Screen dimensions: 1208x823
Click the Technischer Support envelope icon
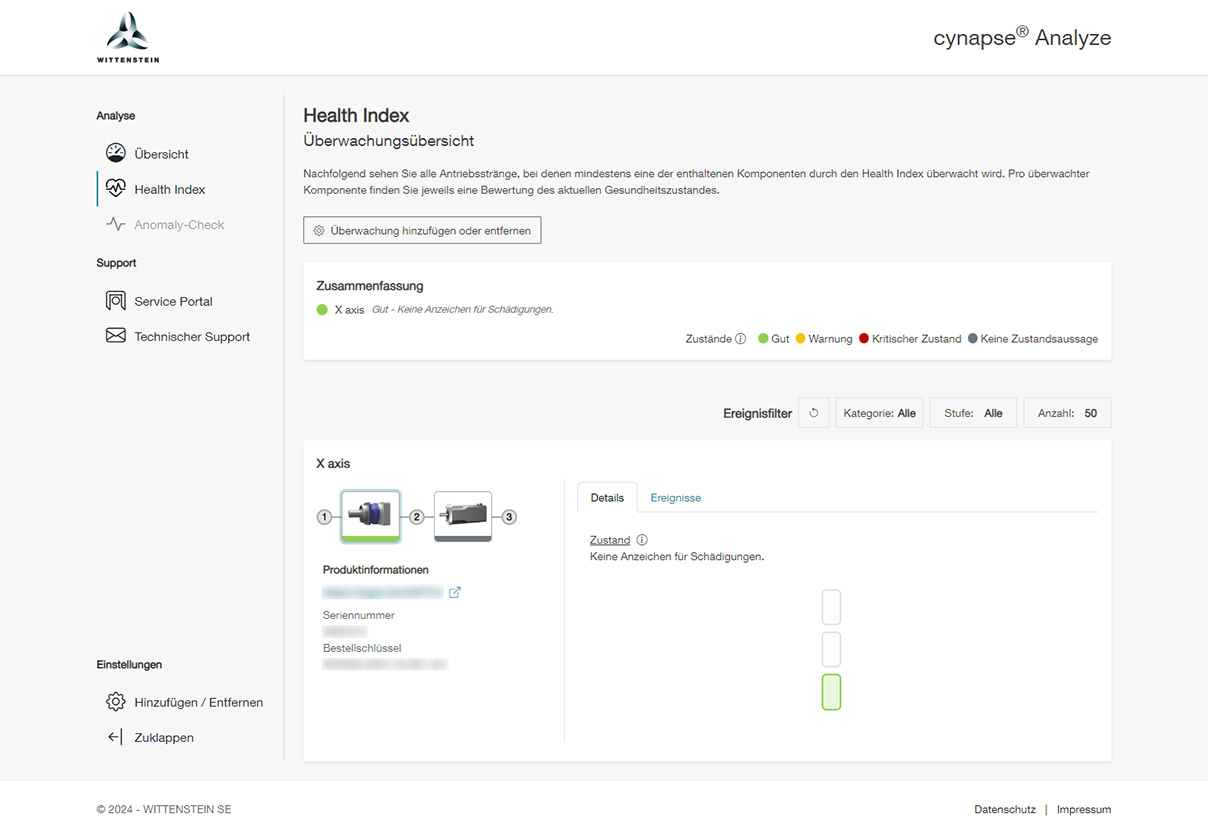click(x=116, y=336)
